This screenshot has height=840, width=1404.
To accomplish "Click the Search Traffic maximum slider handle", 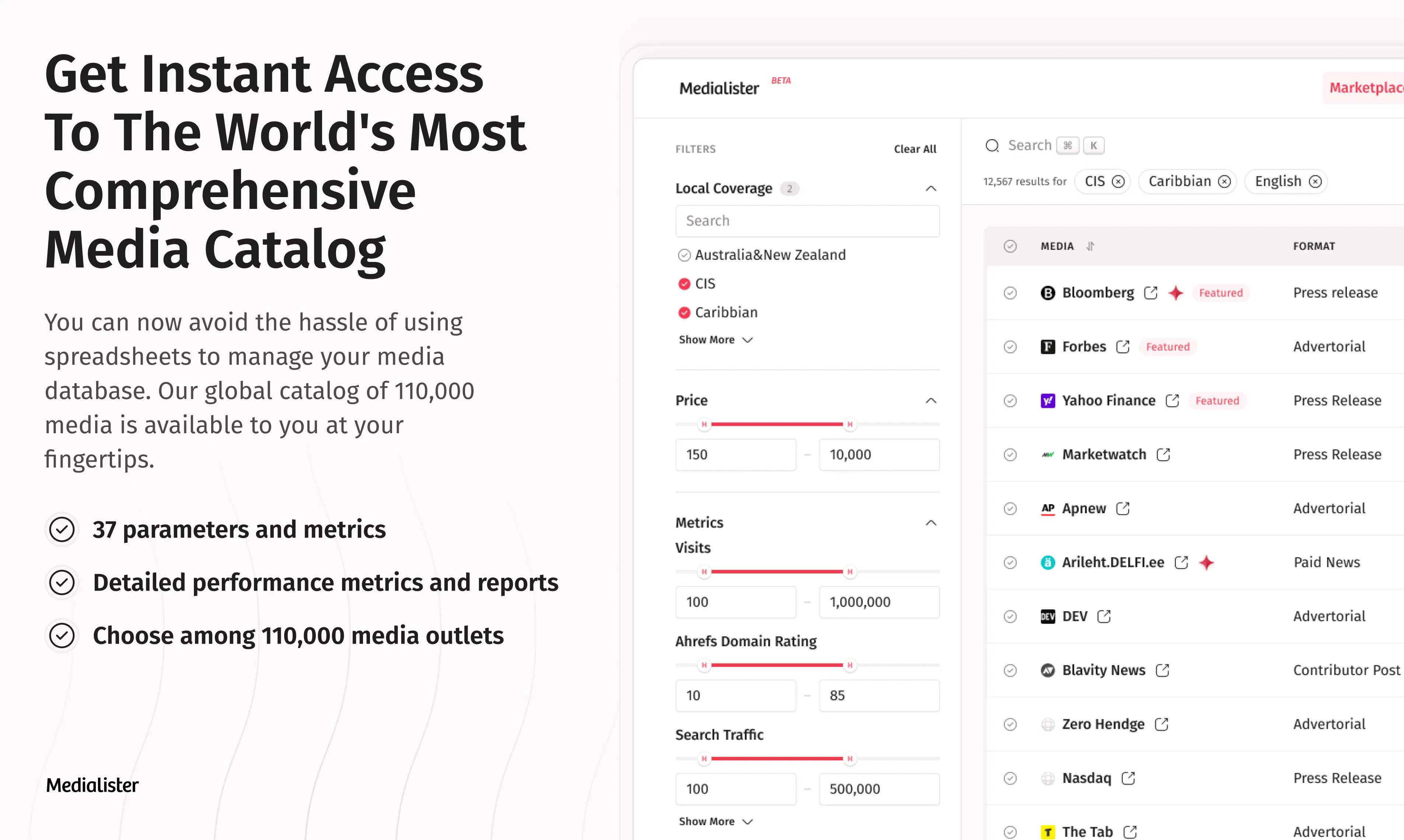I will tap(850, 759).
